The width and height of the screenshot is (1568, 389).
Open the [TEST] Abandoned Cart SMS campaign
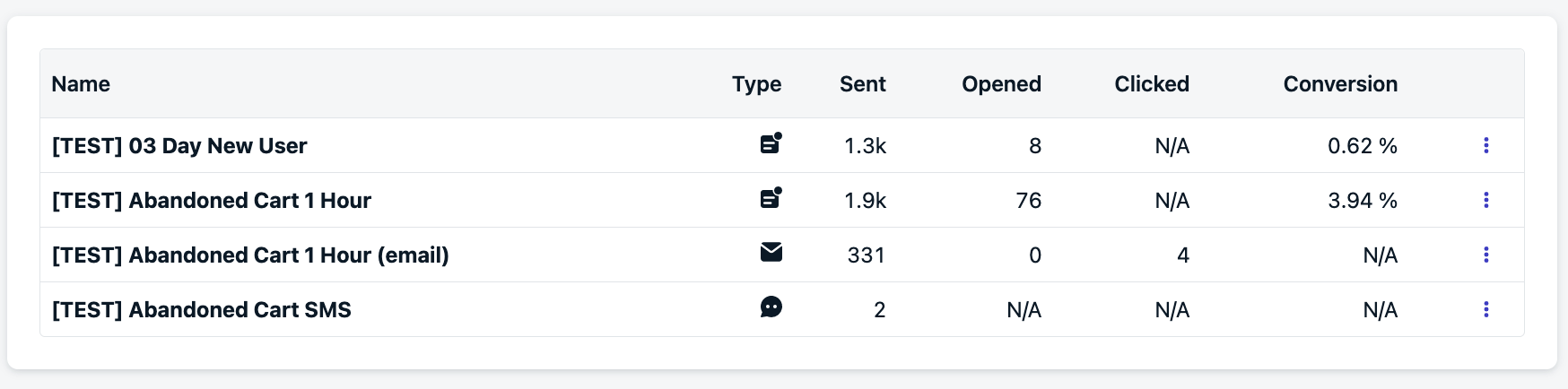202,310
